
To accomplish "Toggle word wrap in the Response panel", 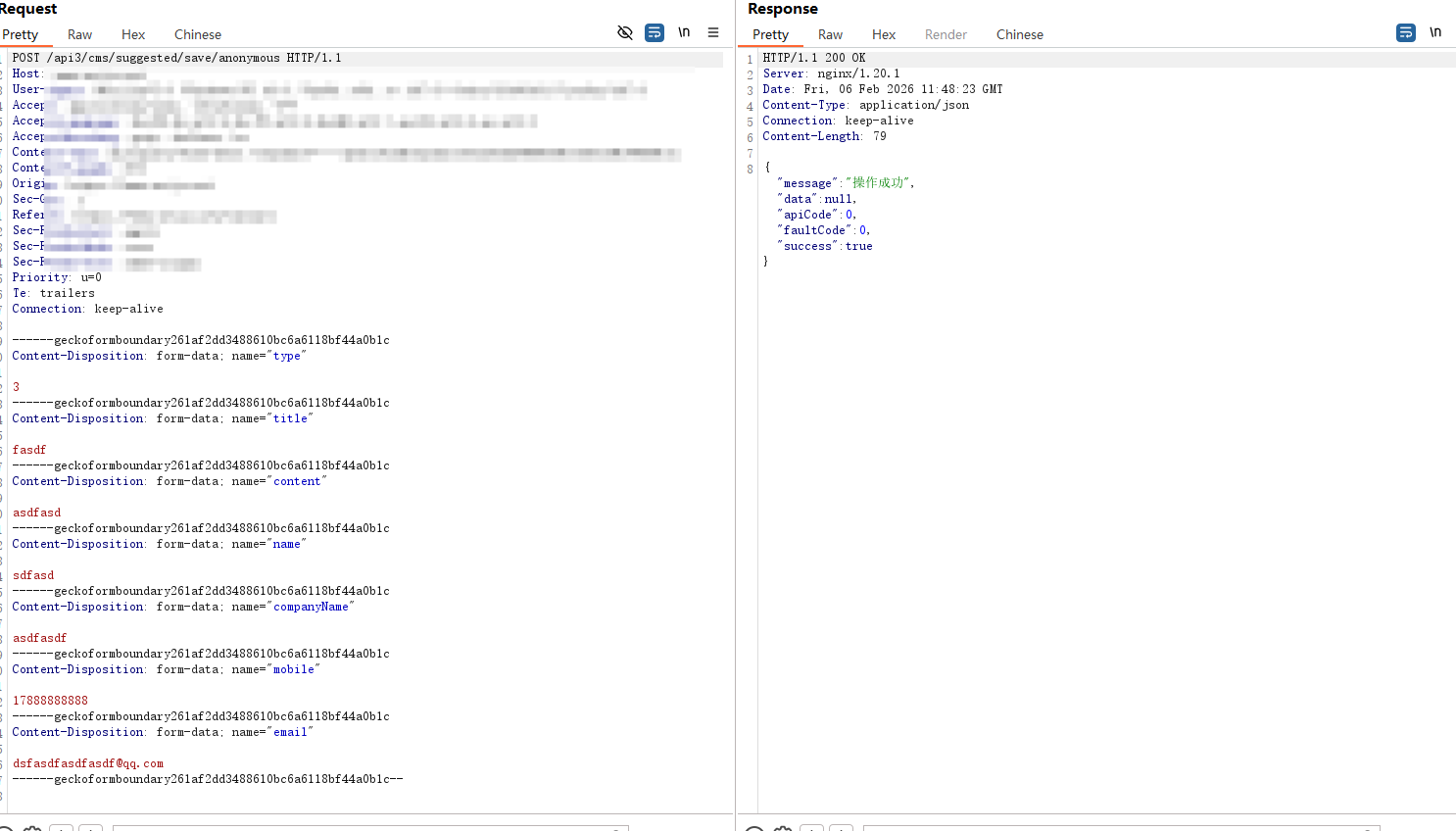I will 1405,32.
